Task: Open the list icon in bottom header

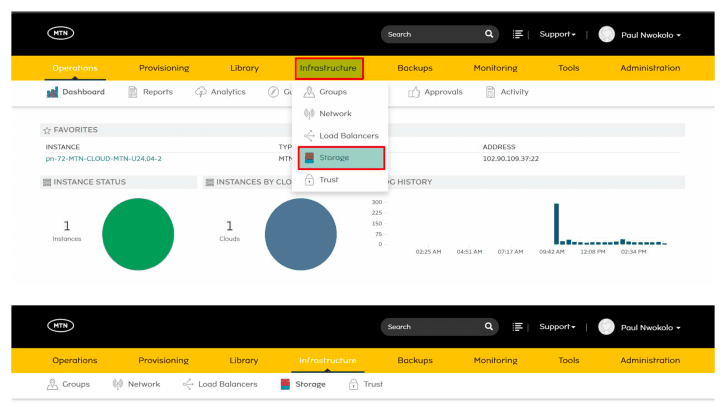Action: tap(518, 326)
